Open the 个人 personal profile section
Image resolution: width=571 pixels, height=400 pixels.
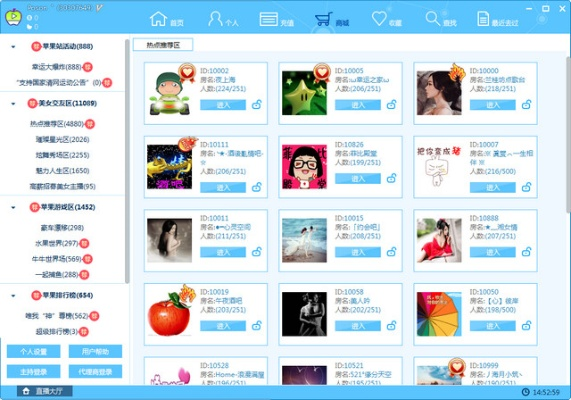pyautogui.click(x=223, y=20)
